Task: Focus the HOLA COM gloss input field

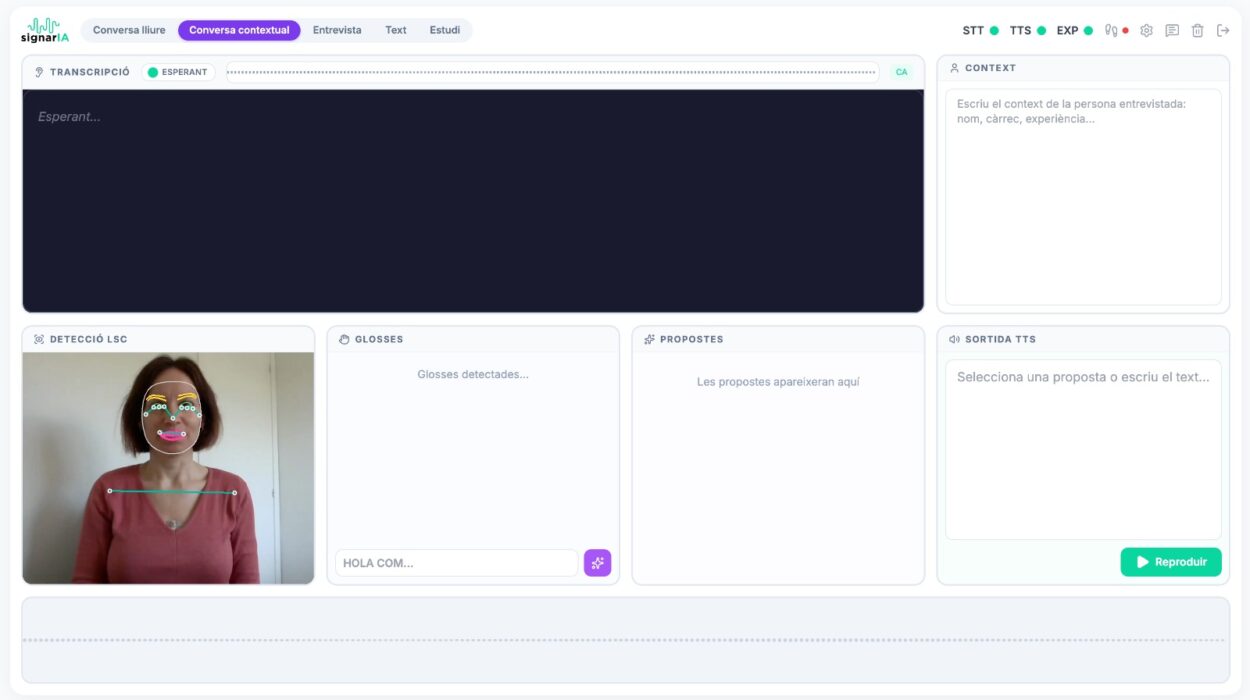Action: (456, 563)
